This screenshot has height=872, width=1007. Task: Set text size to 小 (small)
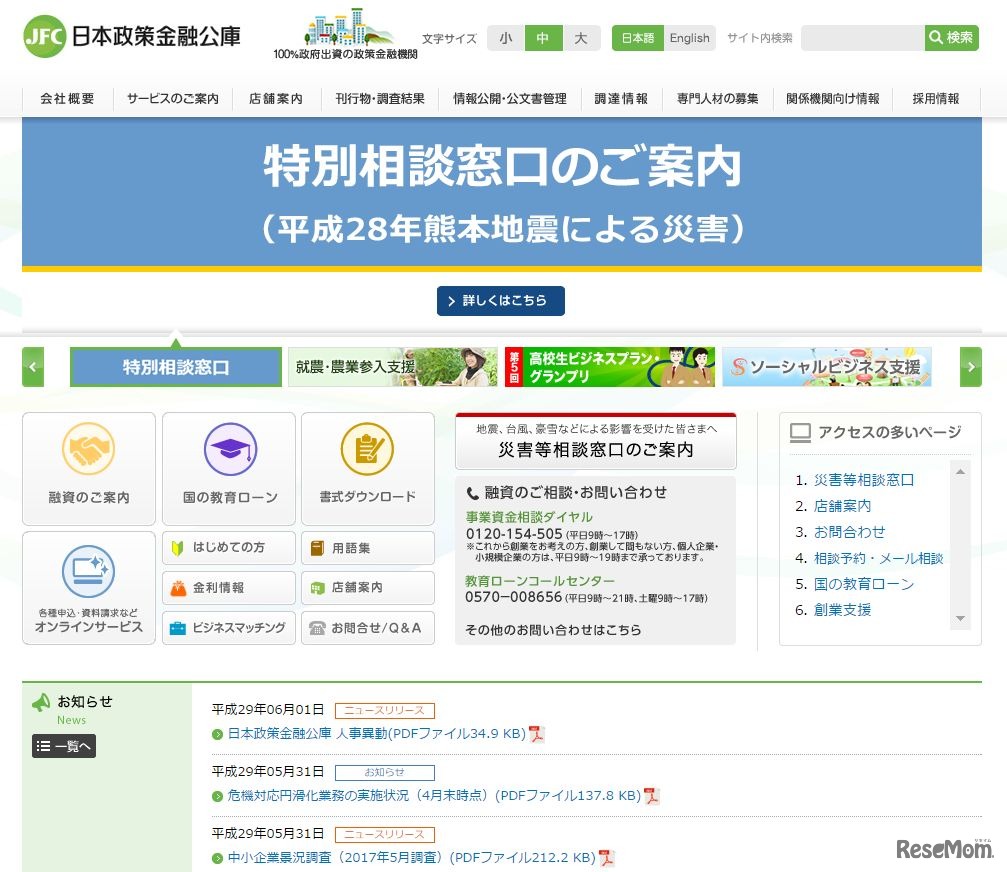506,37
